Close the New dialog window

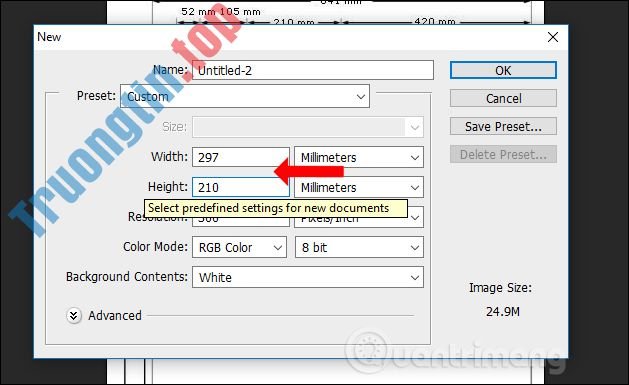click(553, 37)
